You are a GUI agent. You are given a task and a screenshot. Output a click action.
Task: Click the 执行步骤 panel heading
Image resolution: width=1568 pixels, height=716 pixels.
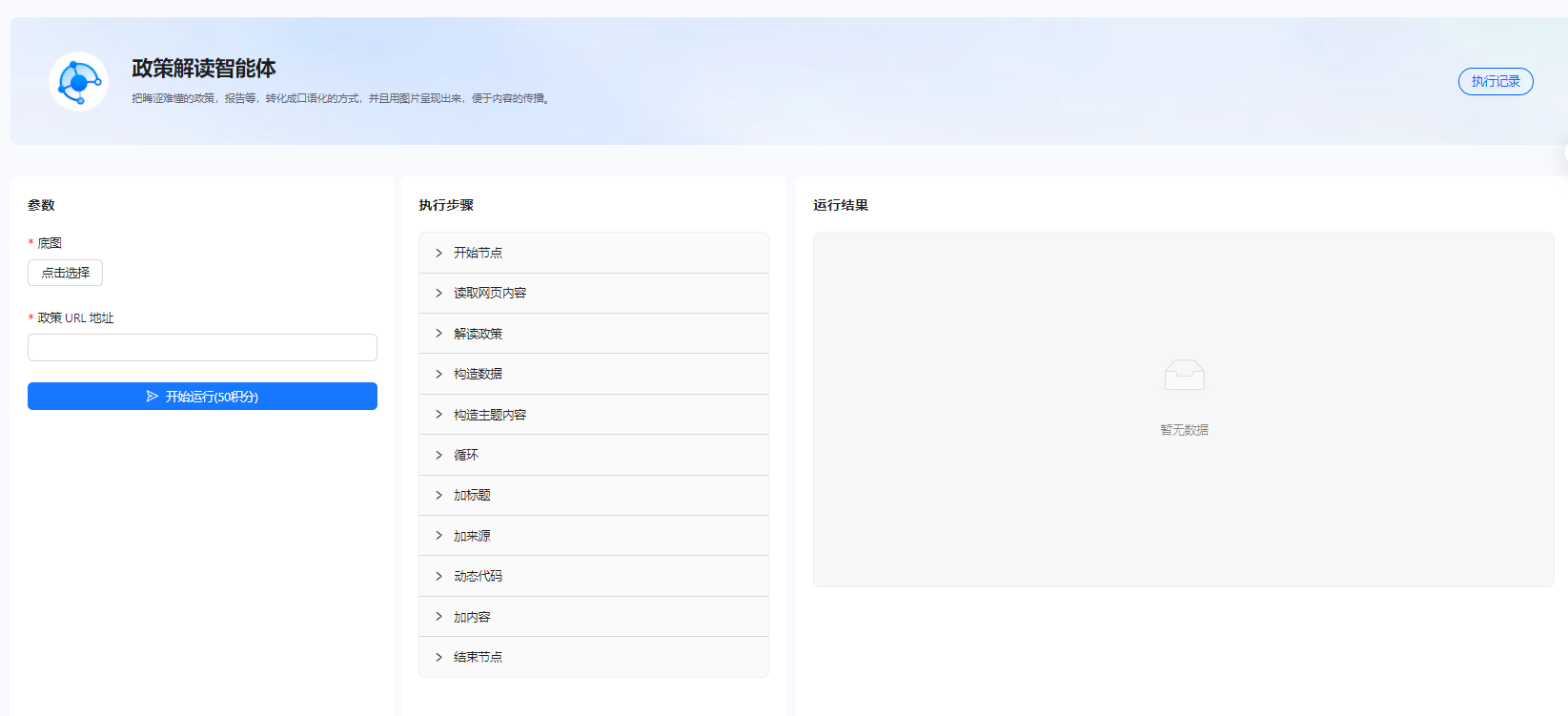(446, 205)
